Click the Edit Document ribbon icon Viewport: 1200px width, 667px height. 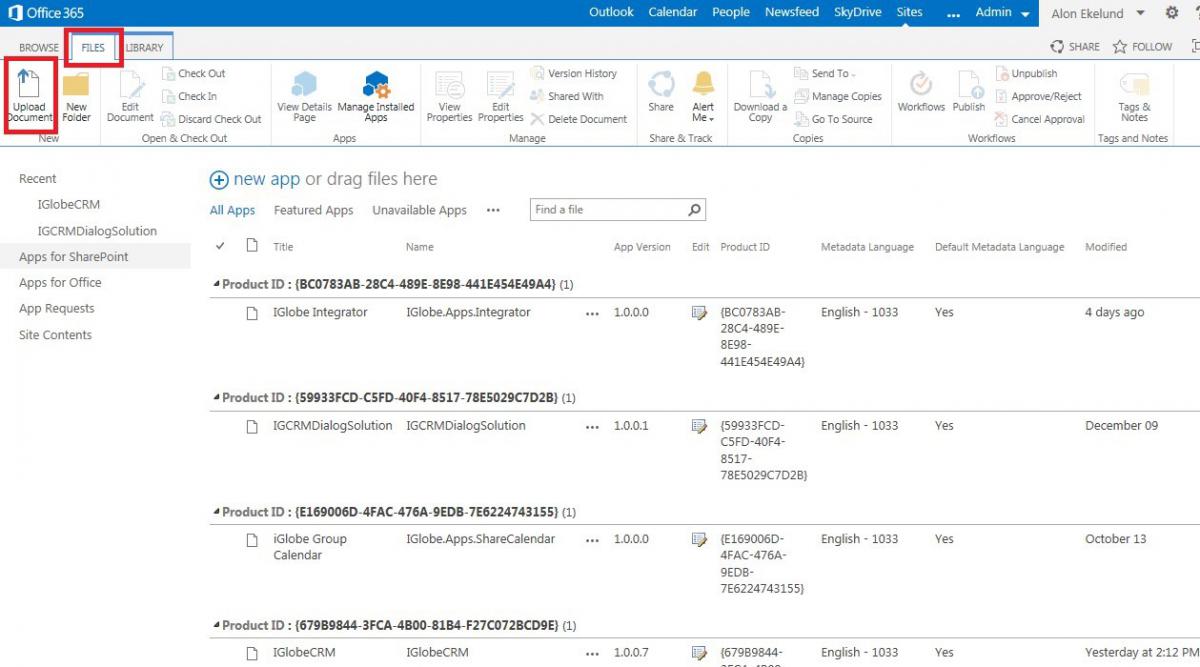[130, 96]
